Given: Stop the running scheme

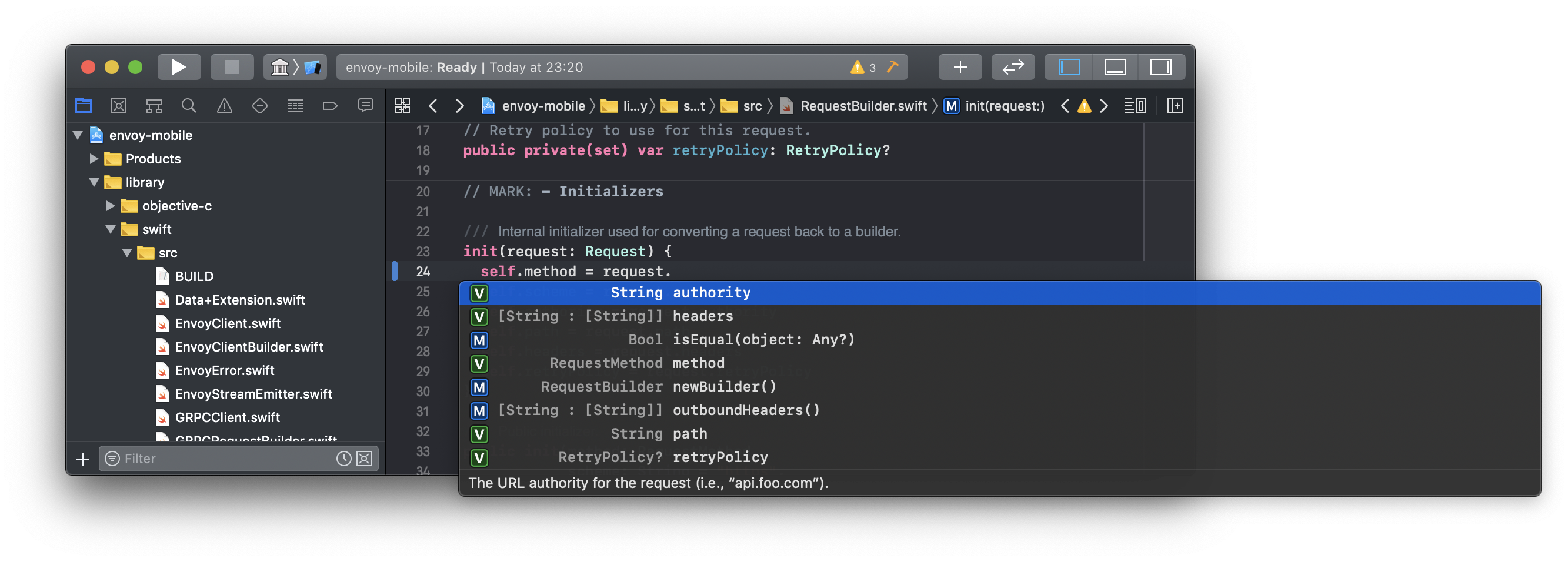Looking at the screenshot, I should pos(232,67).
